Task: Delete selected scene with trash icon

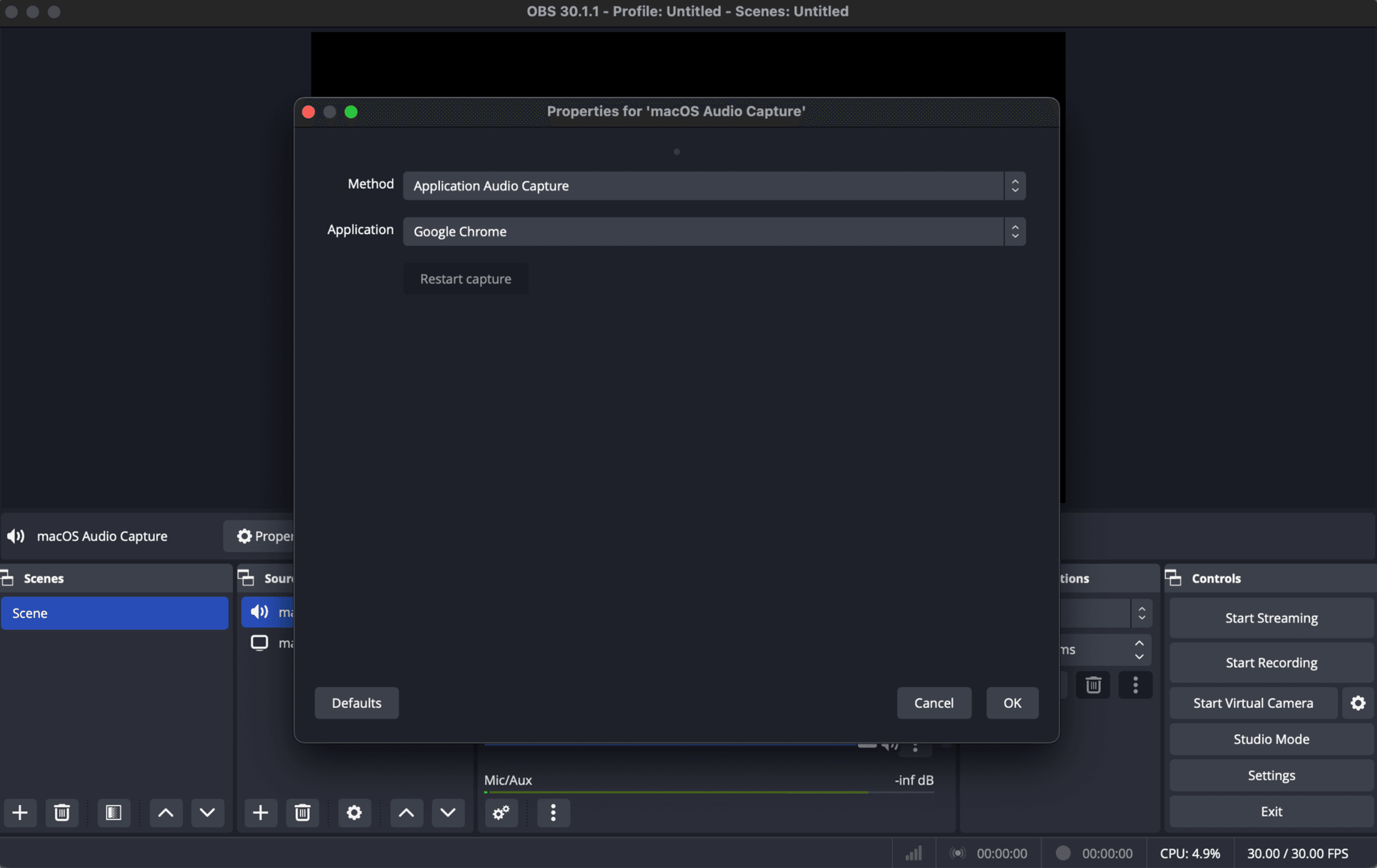Action: (x=62, y=812)
